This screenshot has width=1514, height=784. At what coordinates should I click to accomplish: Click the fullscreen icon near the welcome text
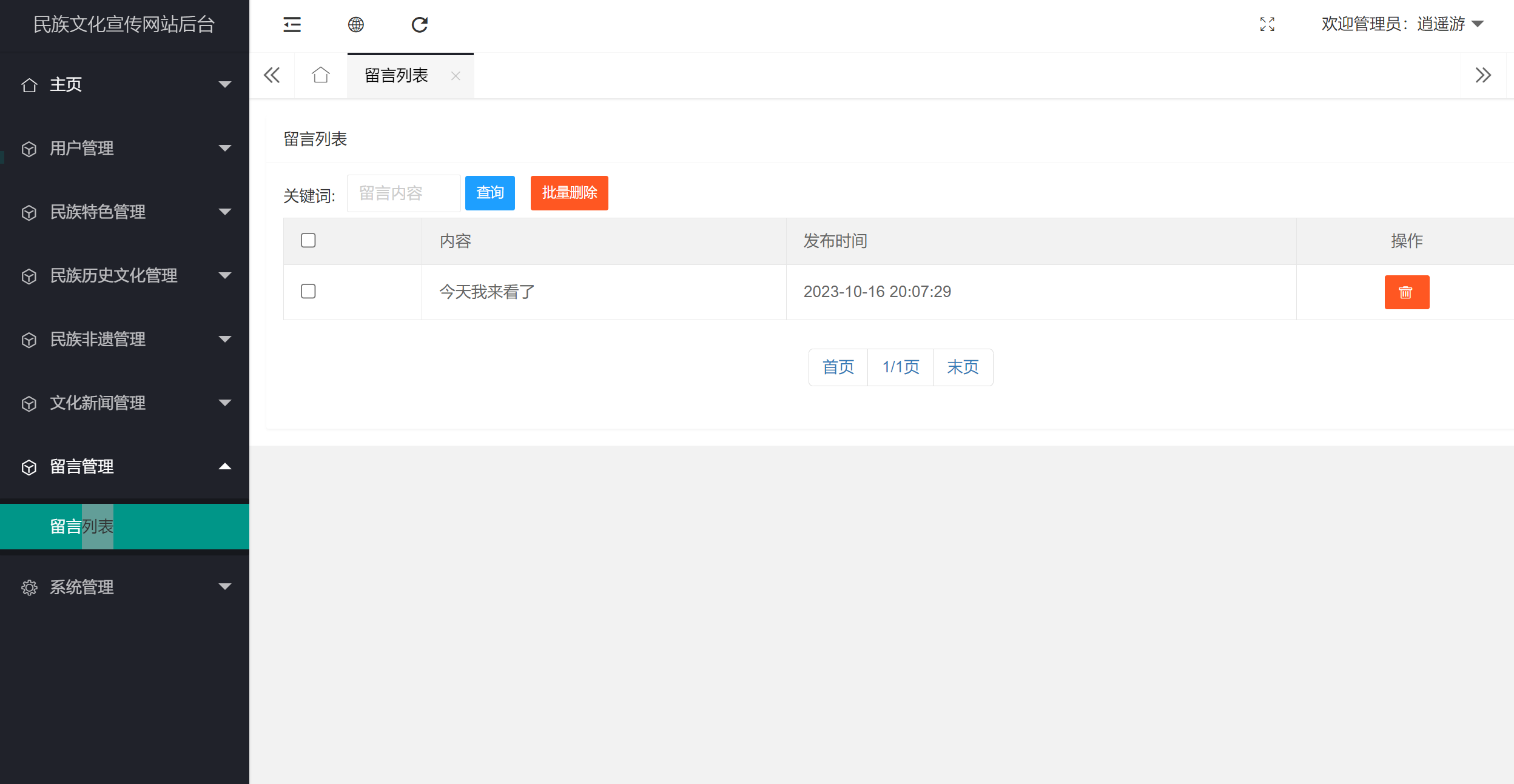(x=1267, y=25)
